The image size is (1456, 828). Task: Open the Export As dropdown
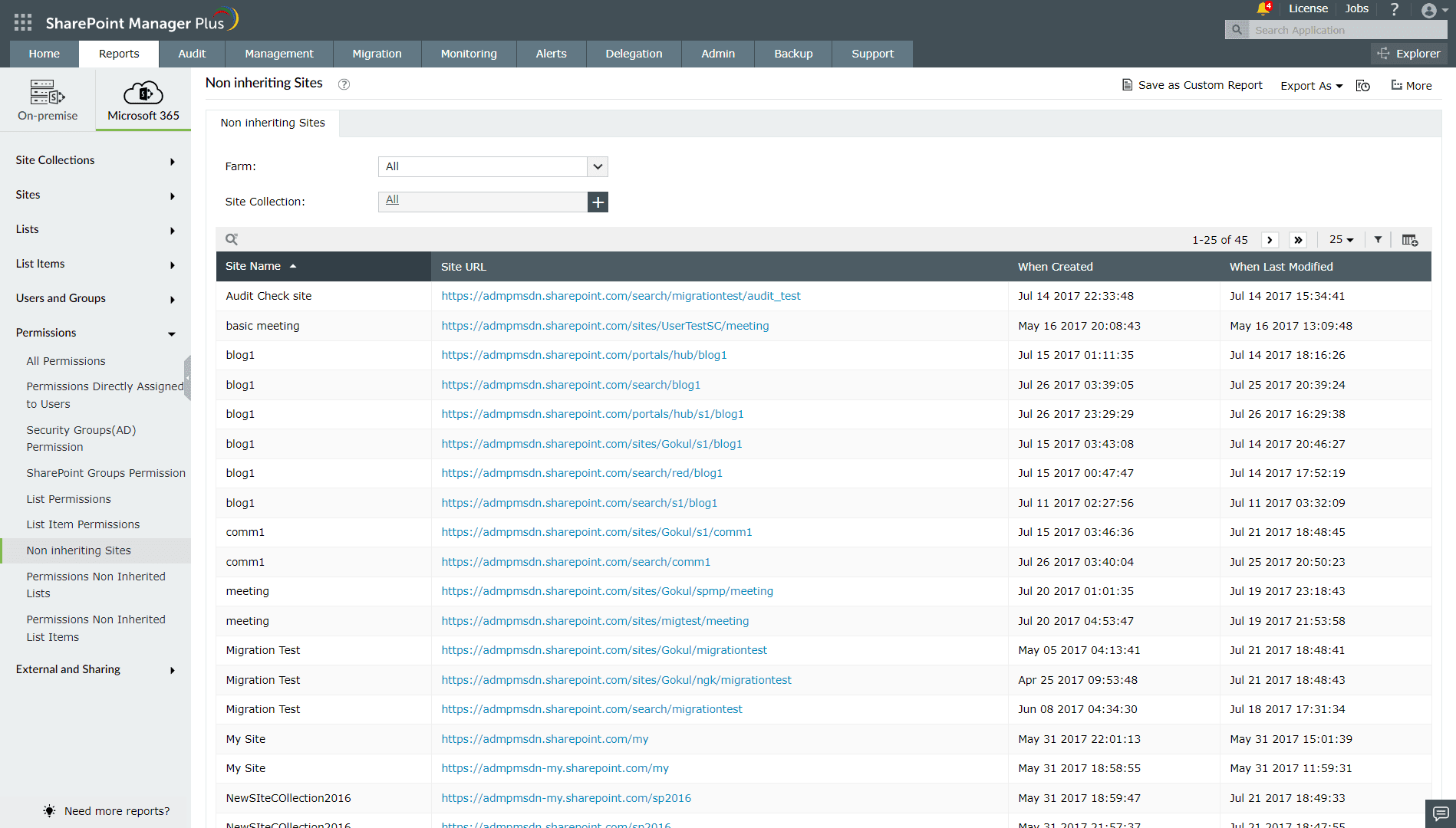pos(1311,86)
